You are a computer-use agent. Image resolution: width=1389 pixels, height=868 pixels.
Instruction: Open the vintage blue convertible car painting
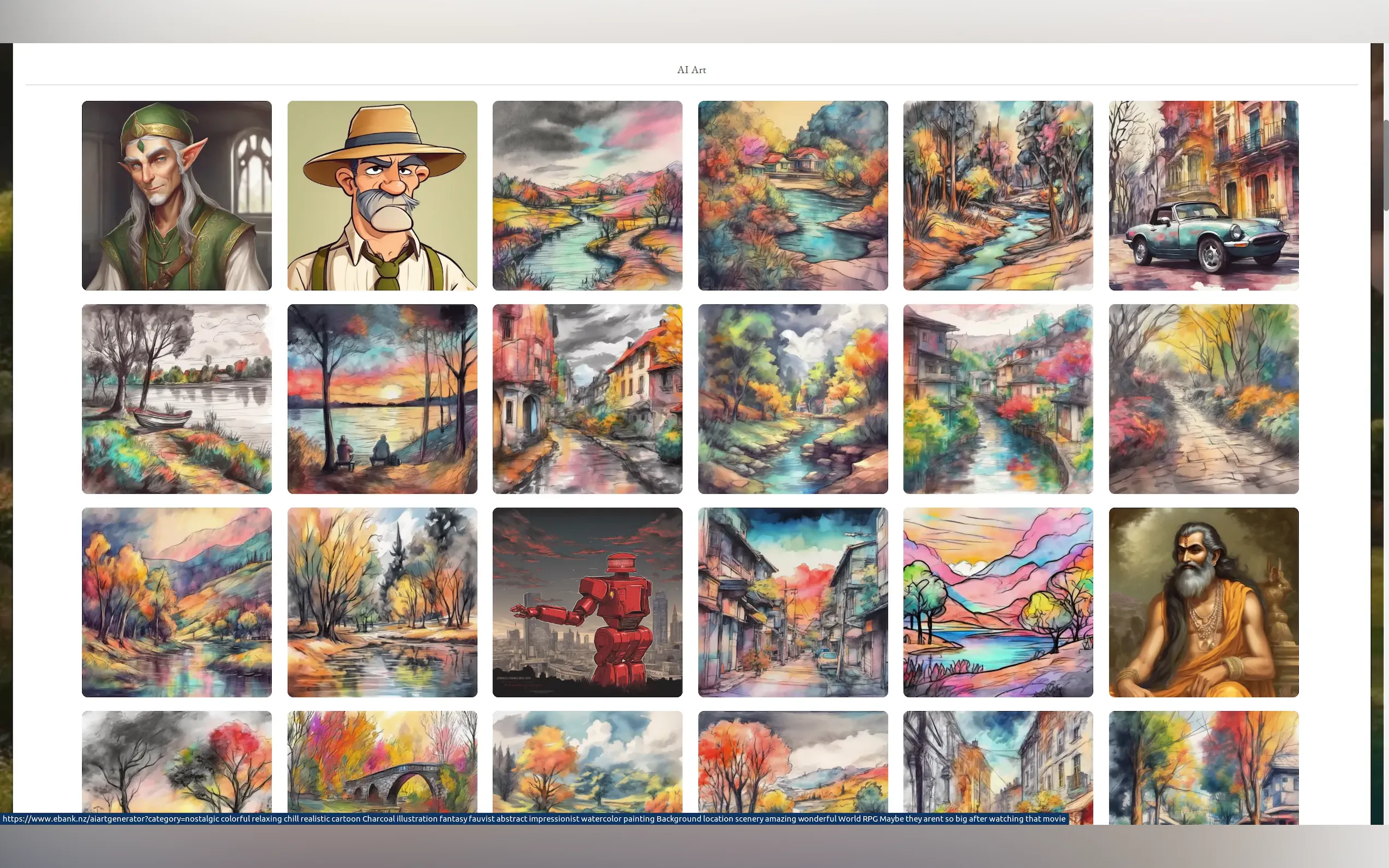(1203, 195)
